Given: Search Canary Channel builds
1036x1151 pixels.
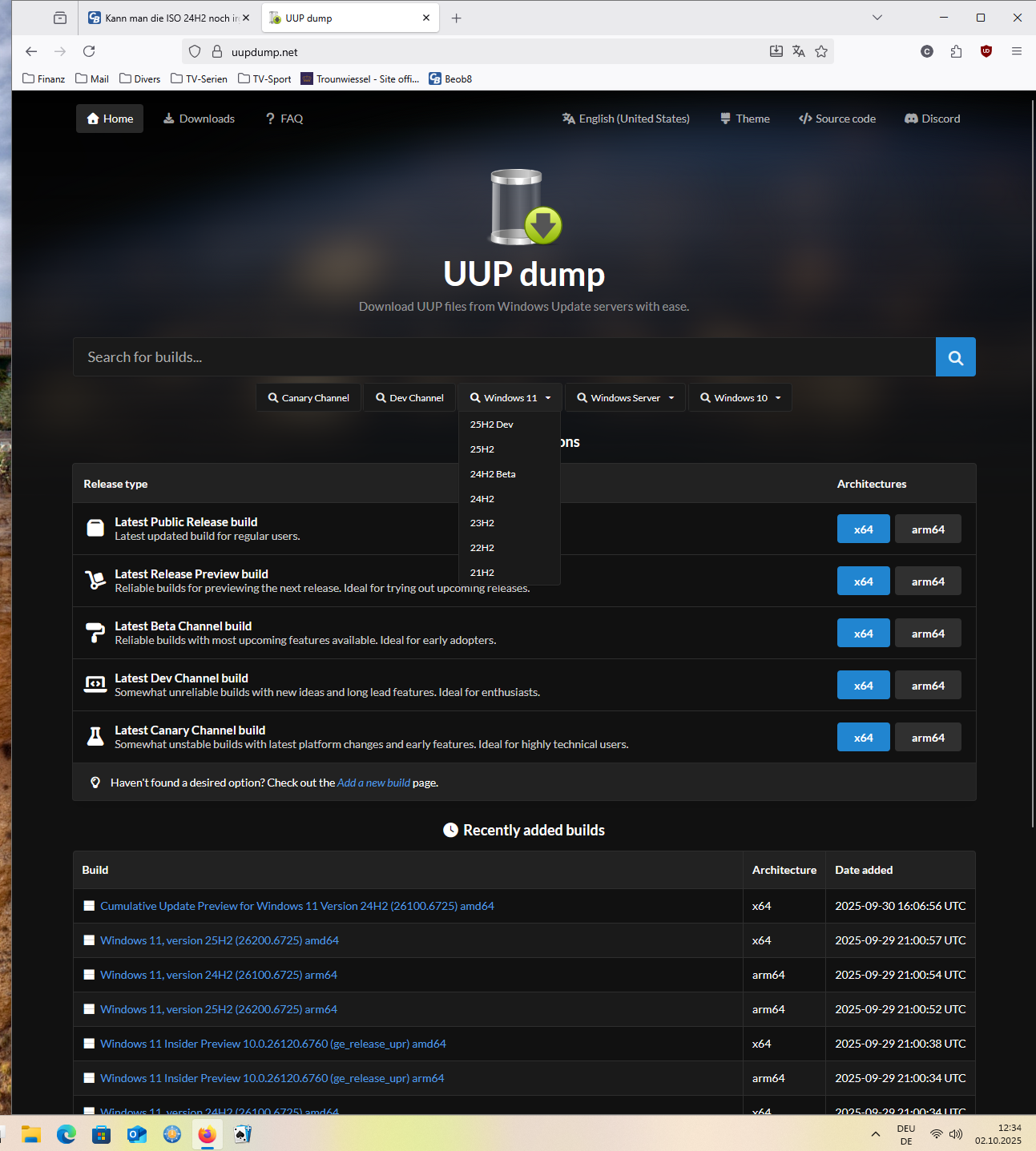Looking at the screenshot, I should 308,398.
